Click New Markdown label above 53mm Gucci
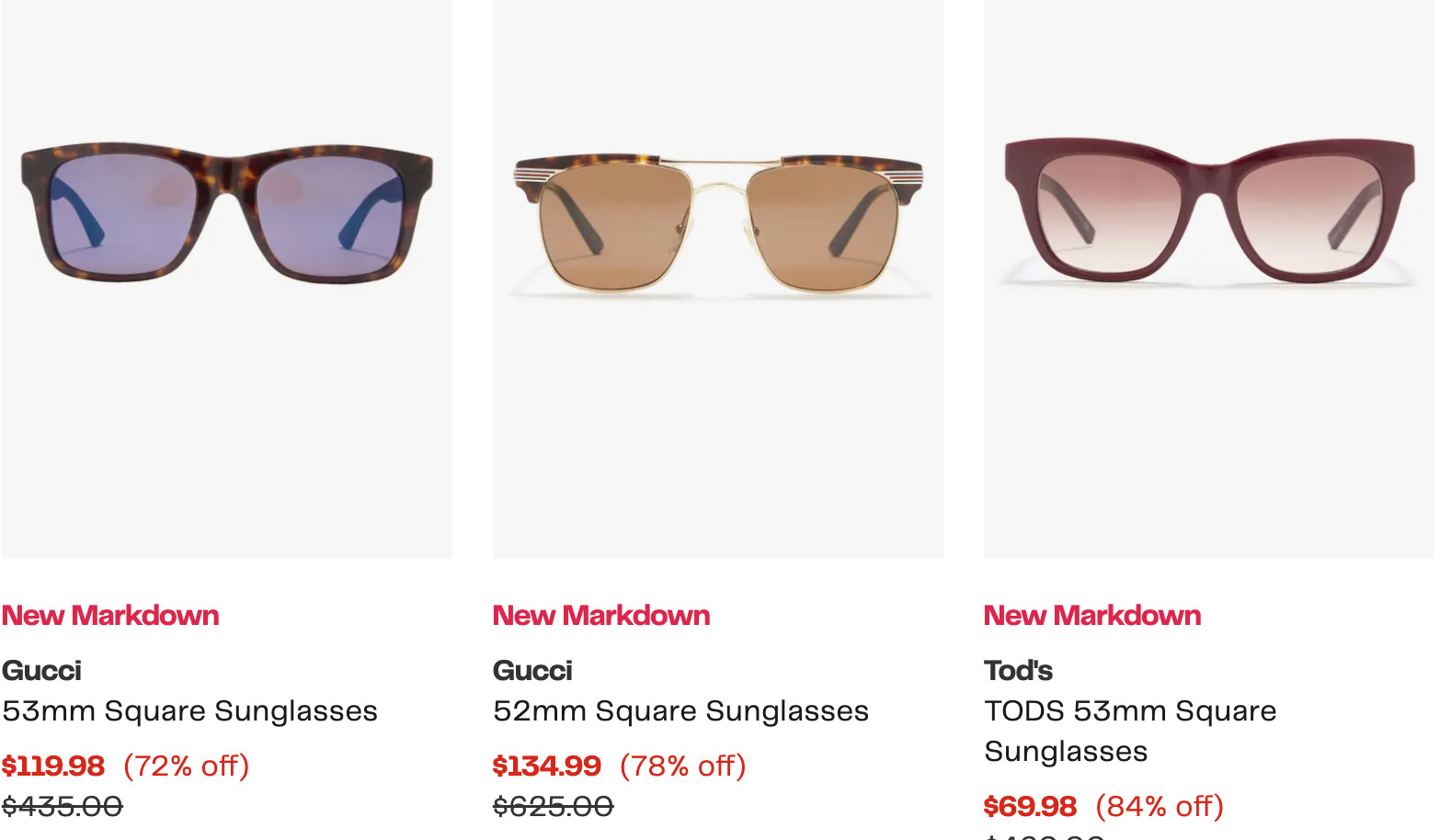This screenshot has height=840, width=1440. [110, 615]
